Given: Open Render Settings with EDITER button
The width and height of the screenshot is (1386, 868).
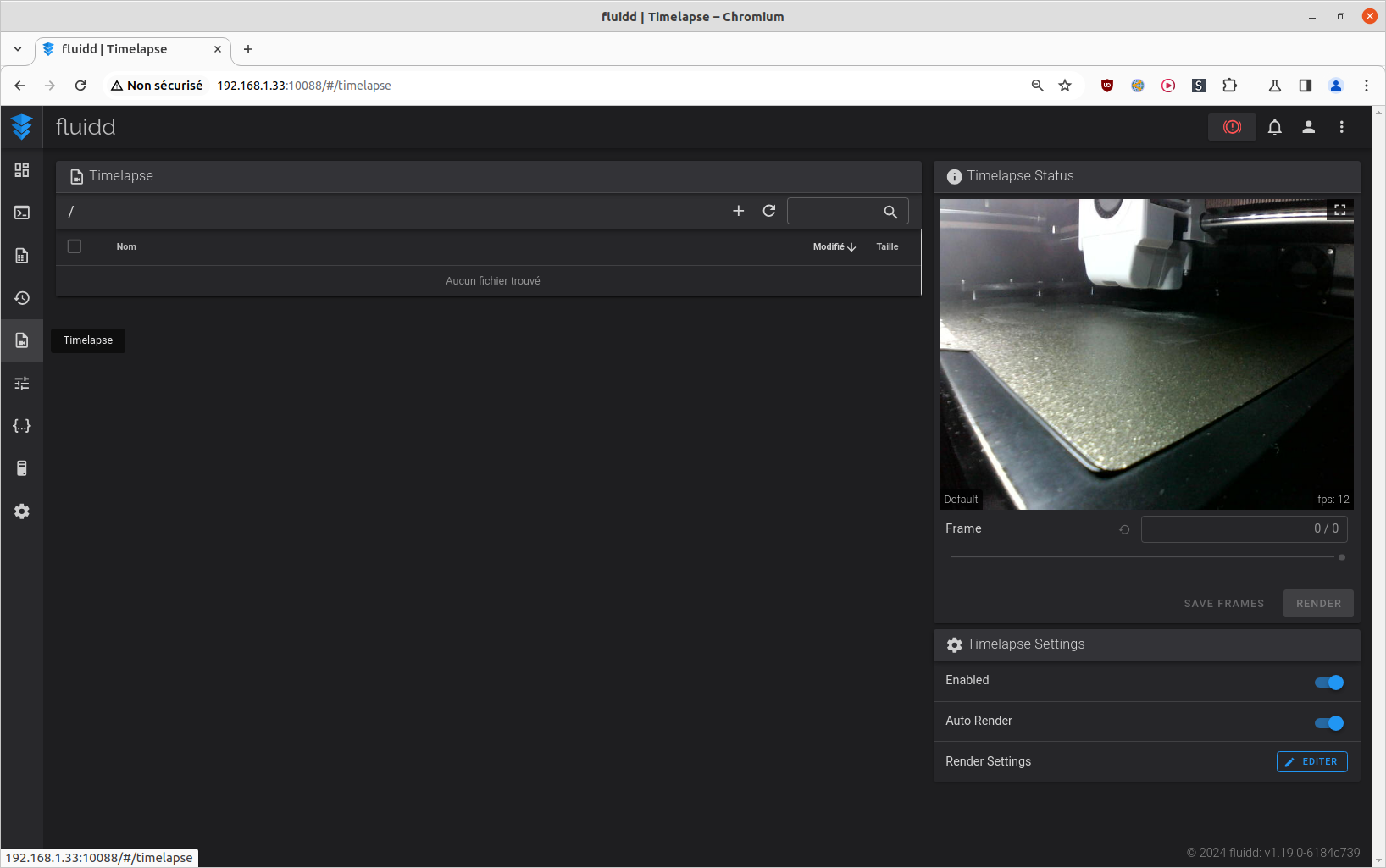Looking at the screenshot, I should (x=1311, y=762).
